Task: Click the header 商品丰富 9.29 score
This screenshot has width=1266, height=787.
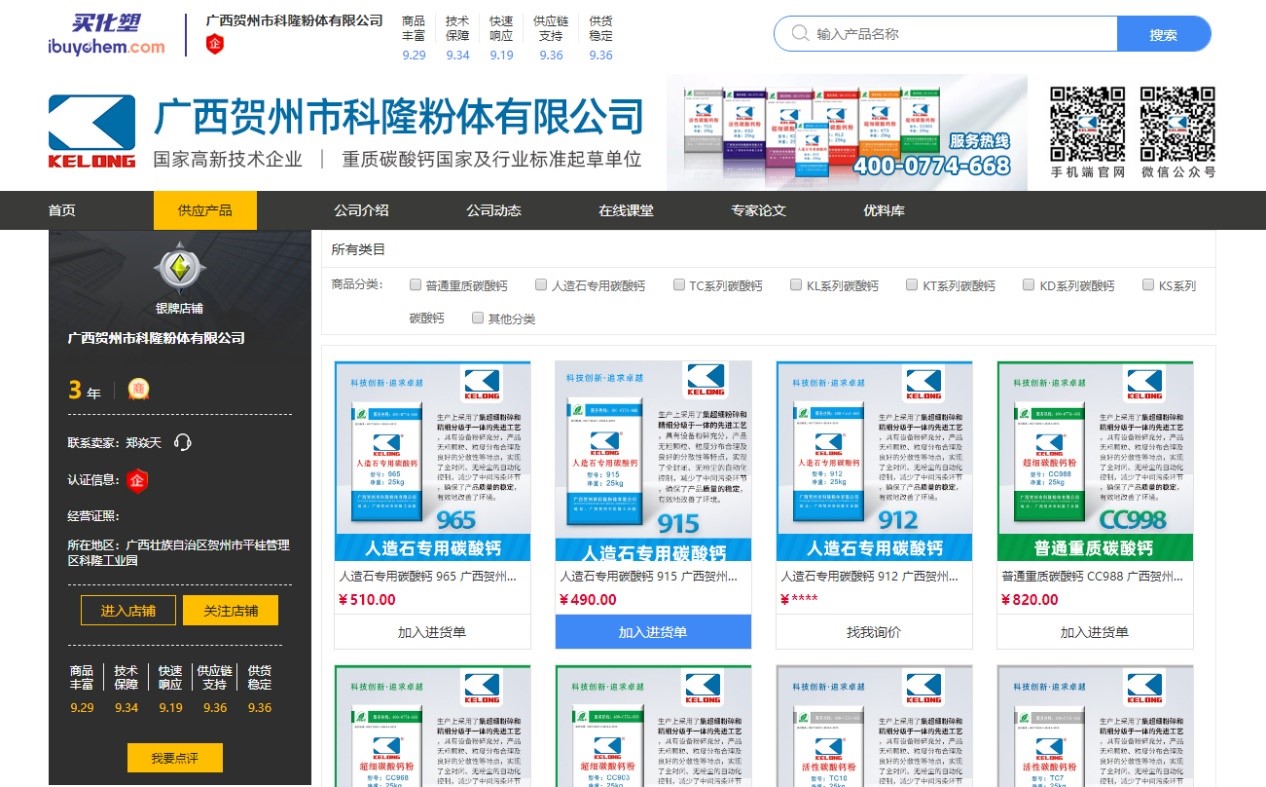Action: coord(414,38)
